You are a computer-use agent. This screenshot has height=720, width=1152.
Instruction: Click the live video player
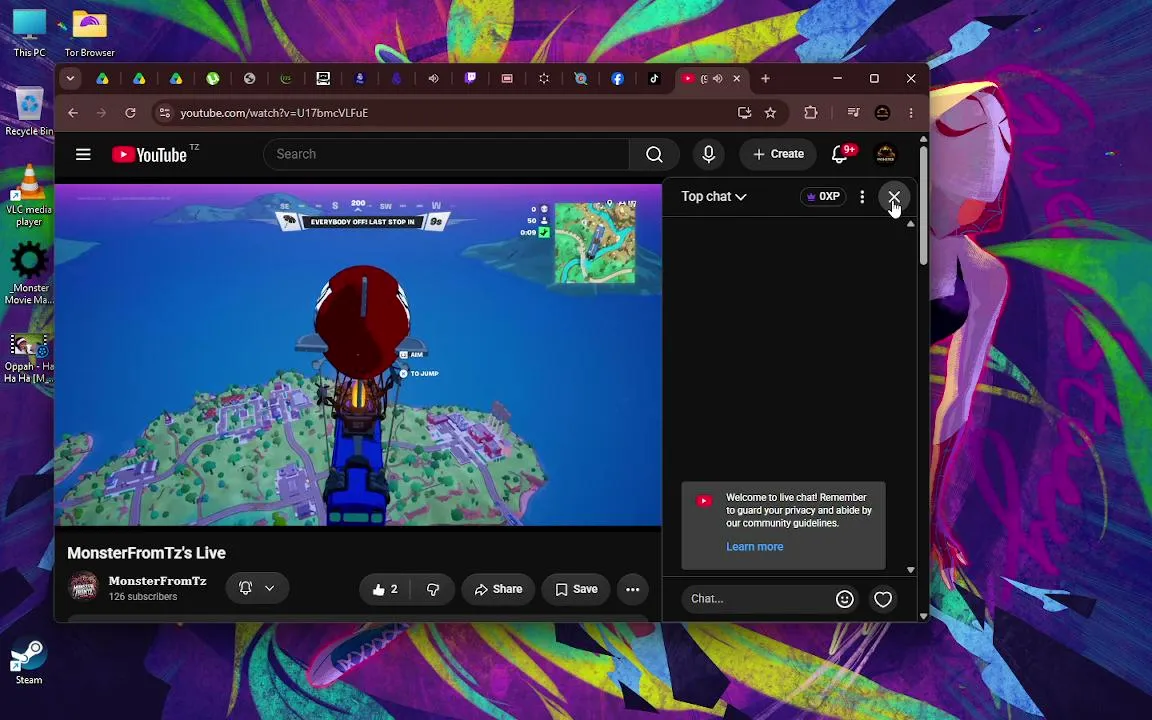click(x=359, y=355)
